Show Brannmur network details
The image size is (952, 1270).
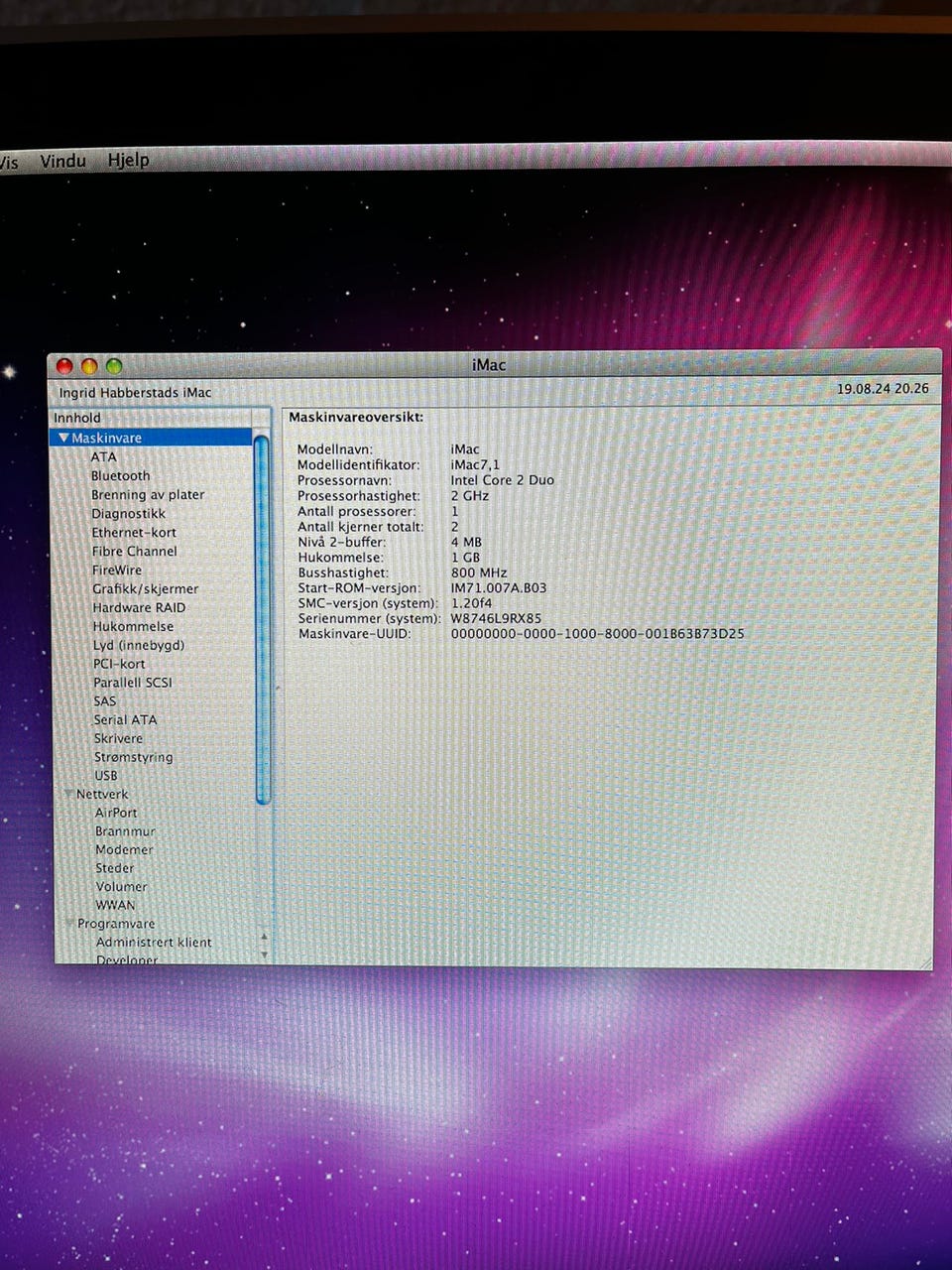point(125,830)
